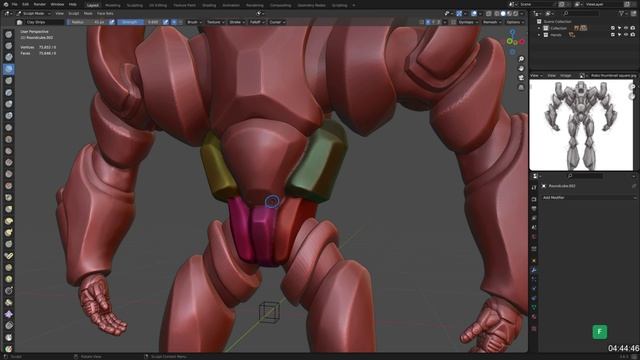Select the Smooth brush tool
Screen dimensions: 640x360
pyautogui.click(x=9, y=139)
